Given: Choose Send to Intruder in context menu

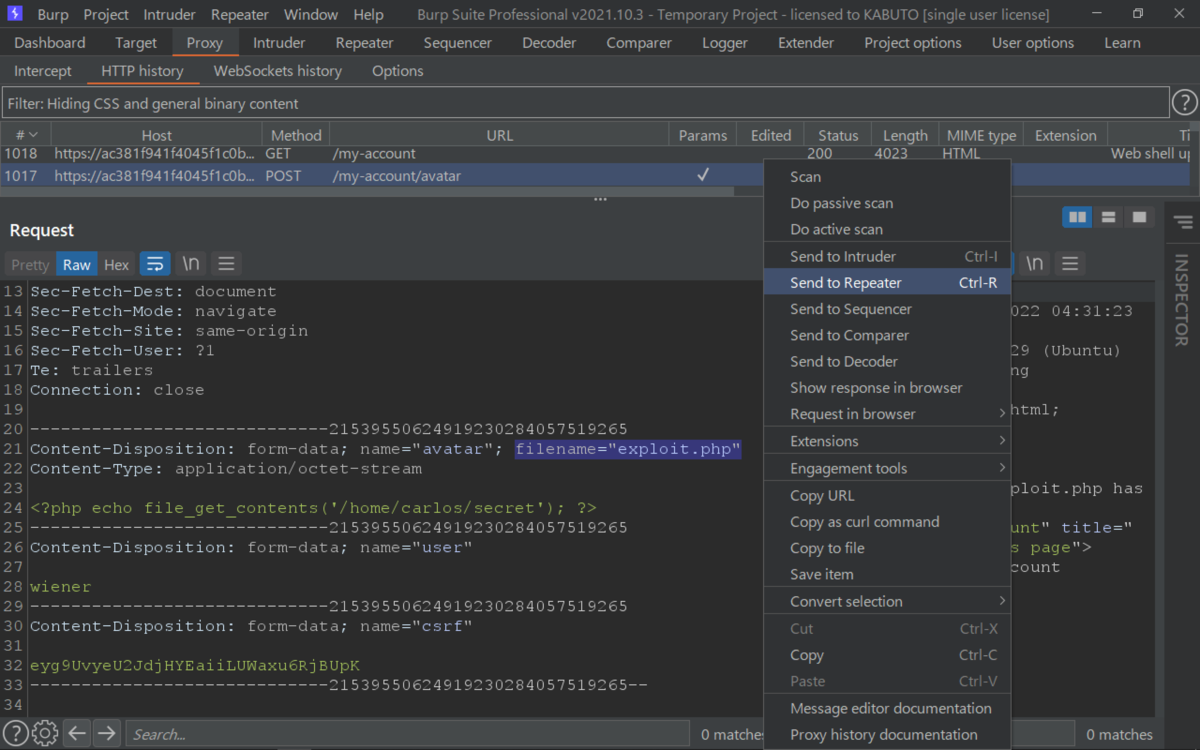Looking at the screenshot, I should pyautogui.click(x=886, y=256).
